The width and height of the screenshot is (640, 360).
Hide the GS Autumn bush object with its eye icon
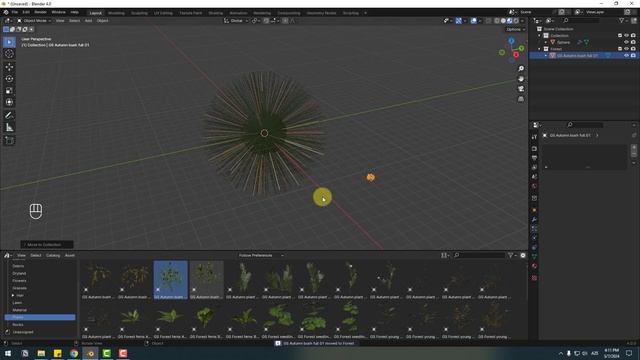tap(627, 56)
